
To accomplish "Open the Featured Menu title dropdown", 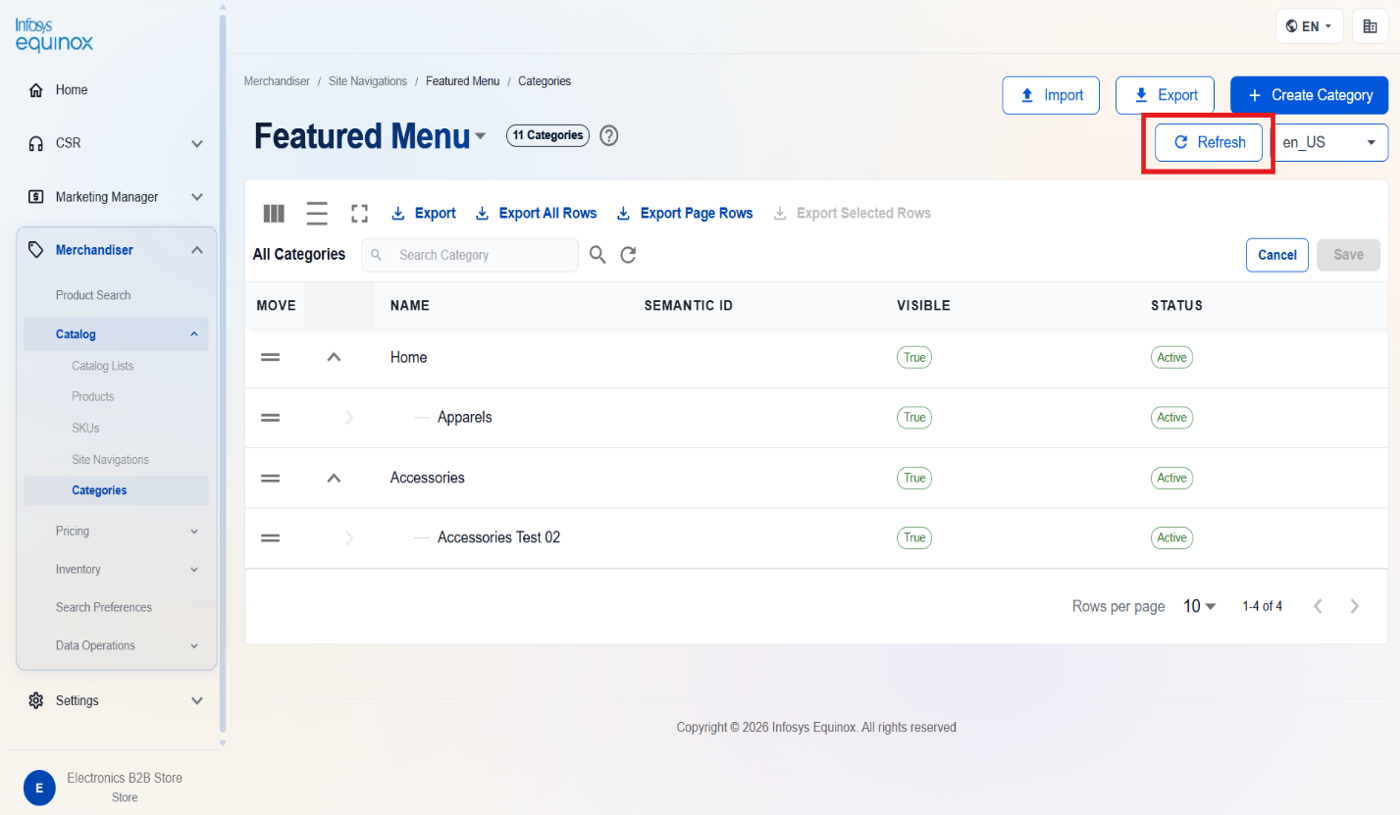I will point(480,136).
